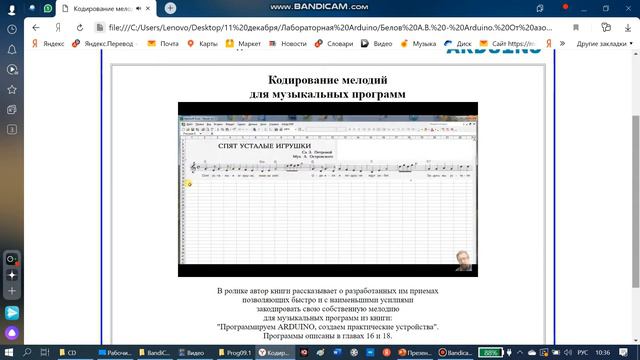Go back to the previous page

pos(36,28)
